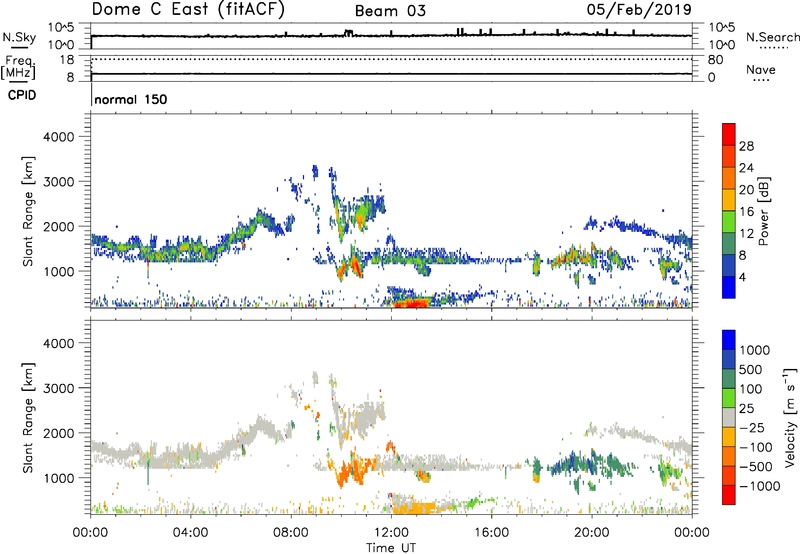Click 'Slant Range [km]' label of power panel

coord(28,211)
